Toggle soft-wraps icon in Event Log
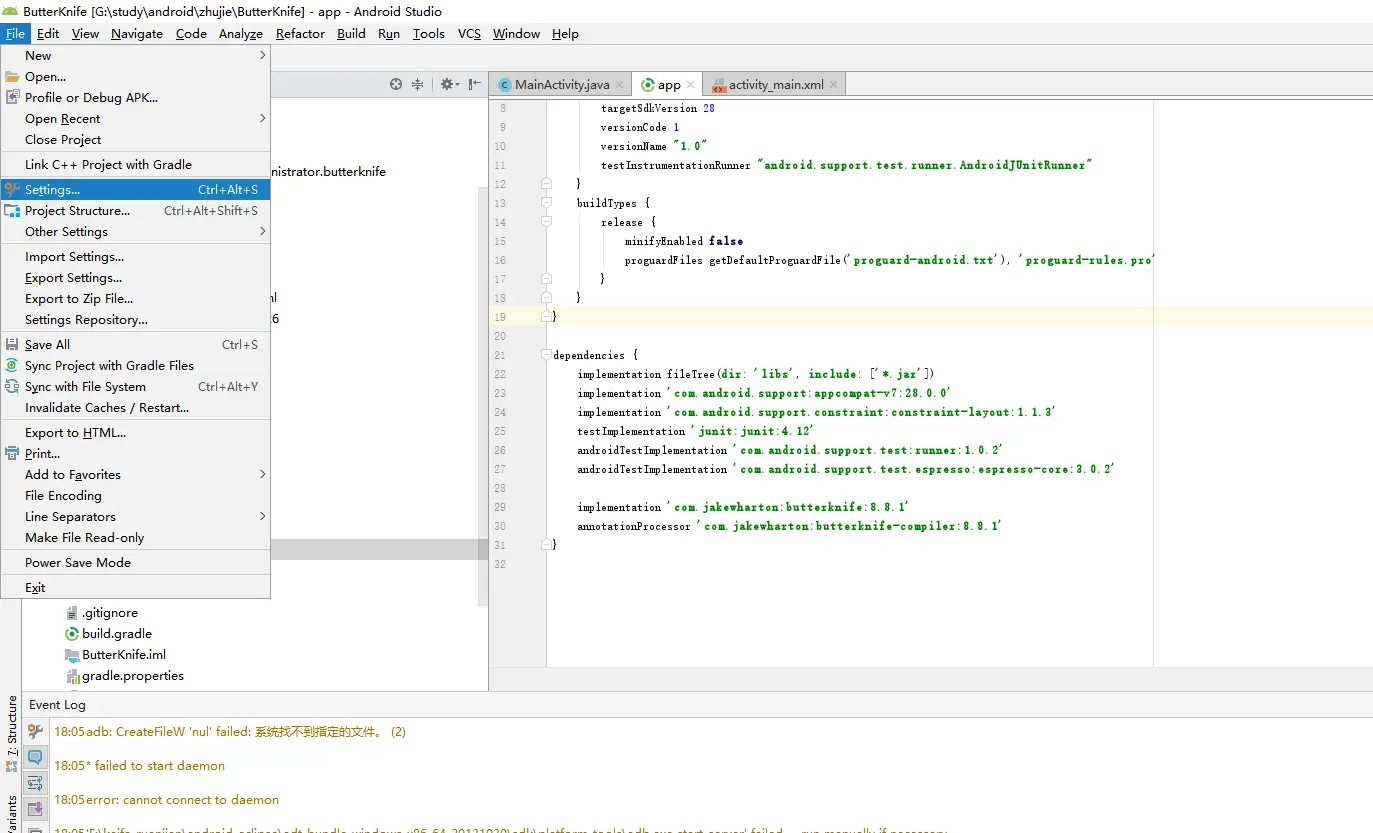 (x=35, y=782)
